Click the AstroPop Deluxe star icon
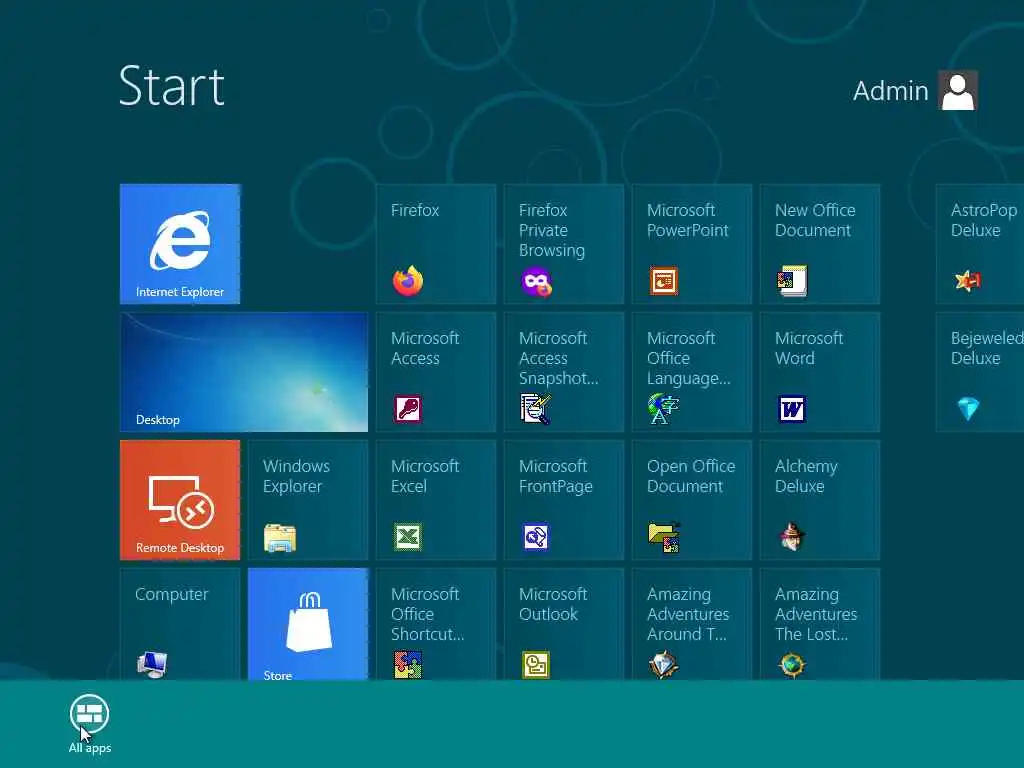This screenshot has width=1024, height=768. [x=968, y=281]
